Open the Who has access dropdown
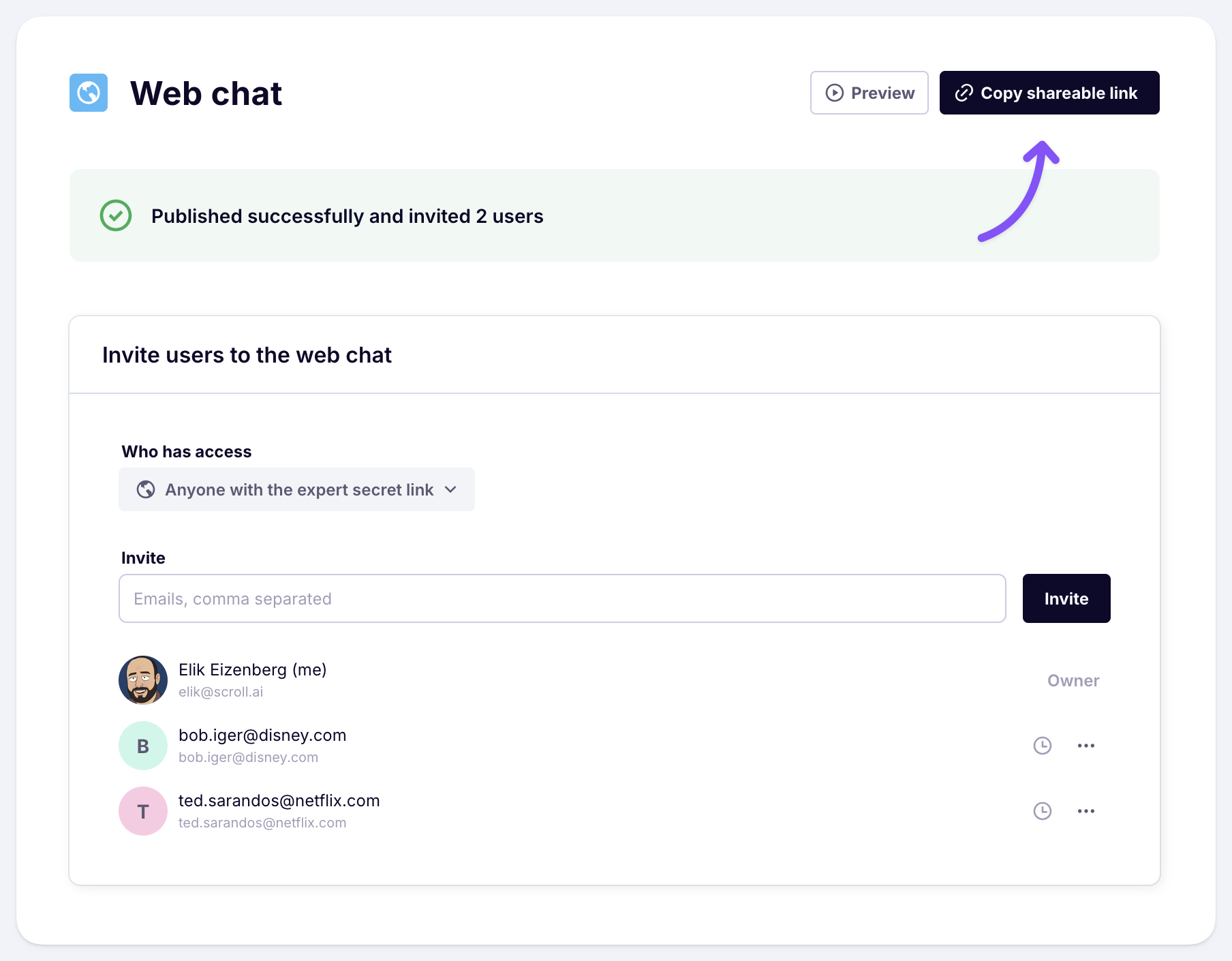This screenshot has height=961, width=1232. coord(296,489)
